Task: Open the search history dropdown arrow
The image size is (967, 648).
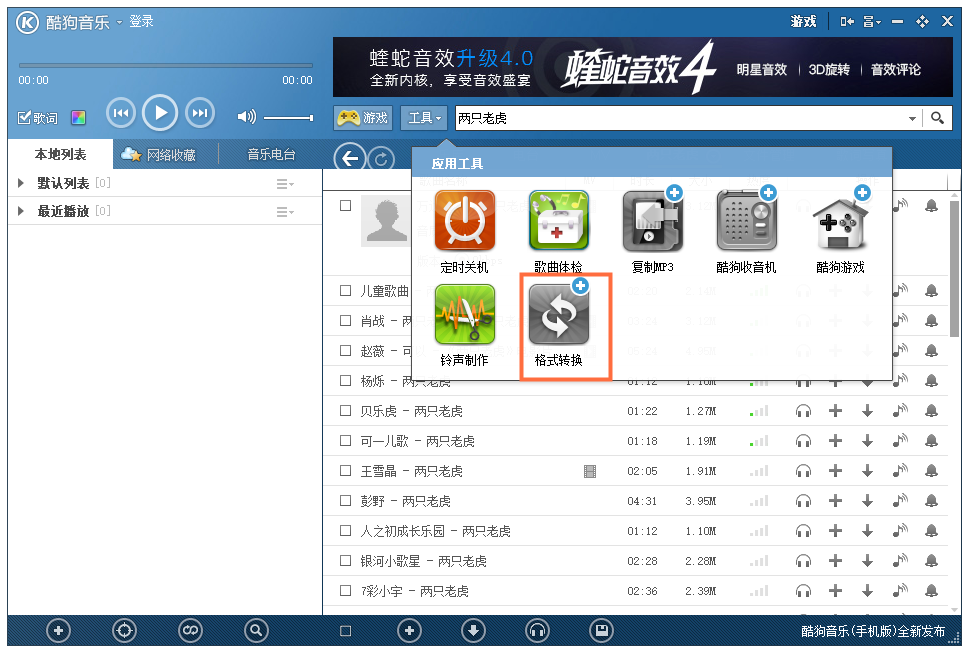Action: (912, 118)
